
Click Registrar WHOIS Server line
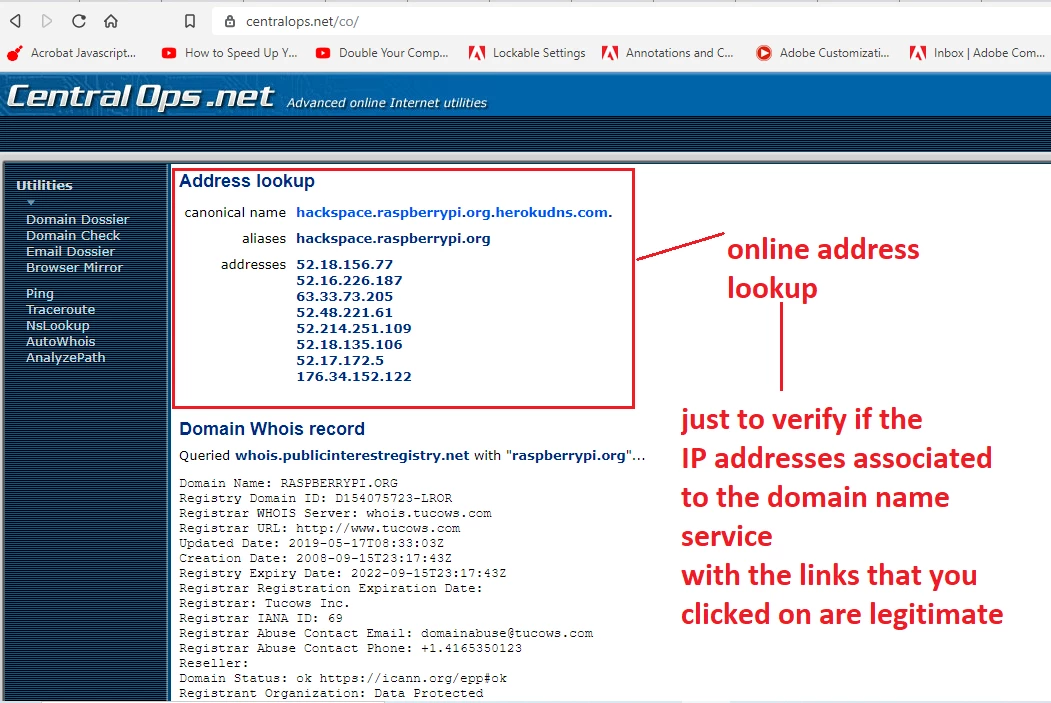335,513
